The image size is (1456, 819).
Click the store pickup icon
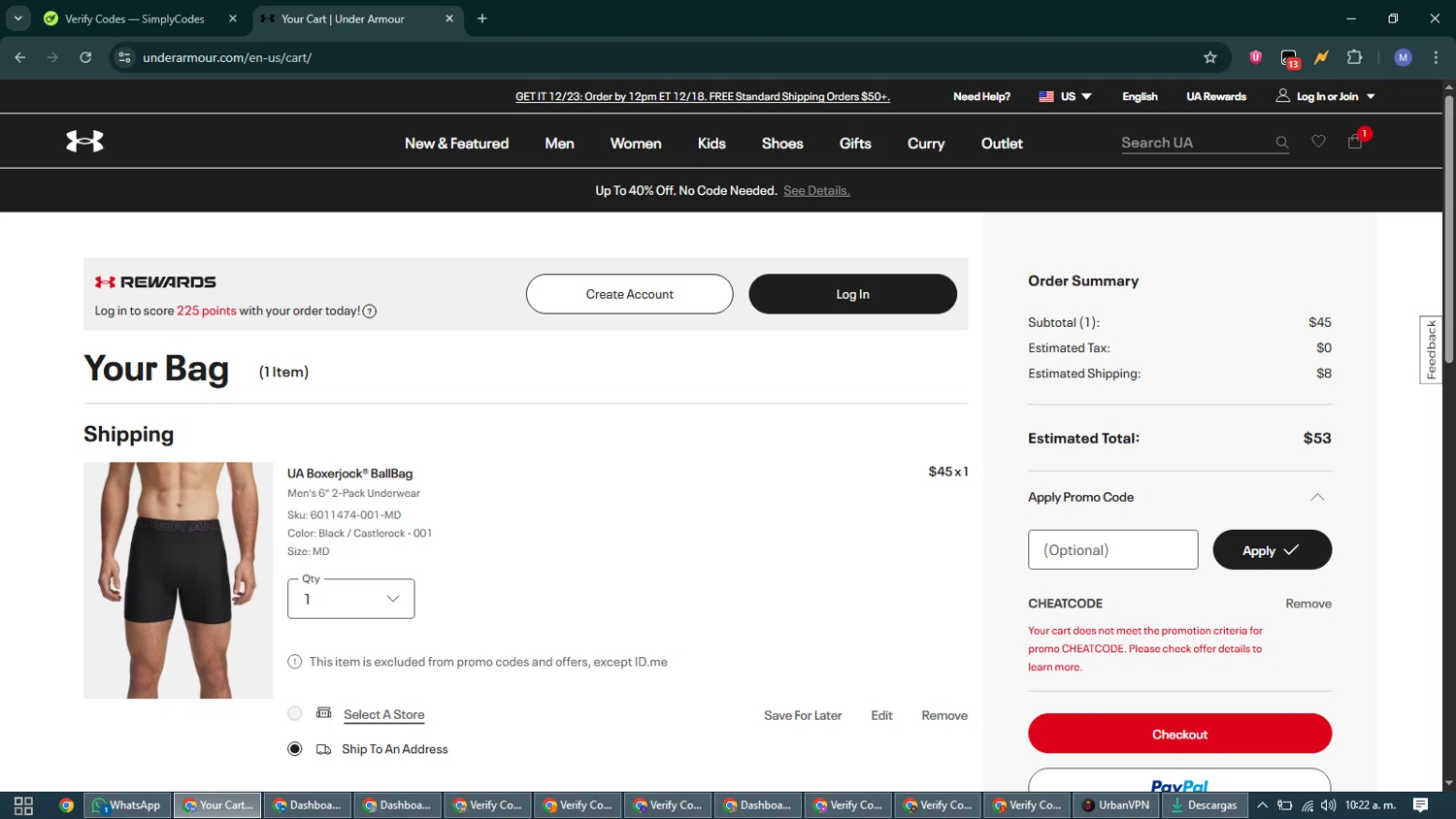point(324,713)
